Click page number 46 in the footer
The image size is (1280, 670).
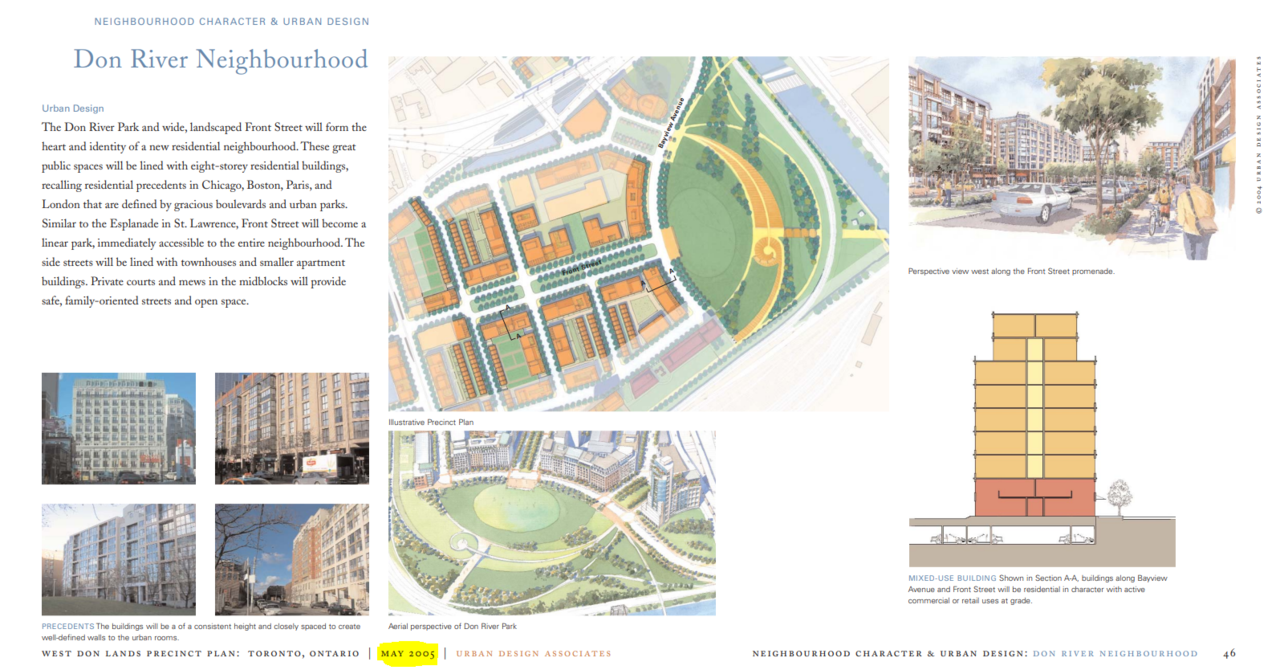point(1229,654)
